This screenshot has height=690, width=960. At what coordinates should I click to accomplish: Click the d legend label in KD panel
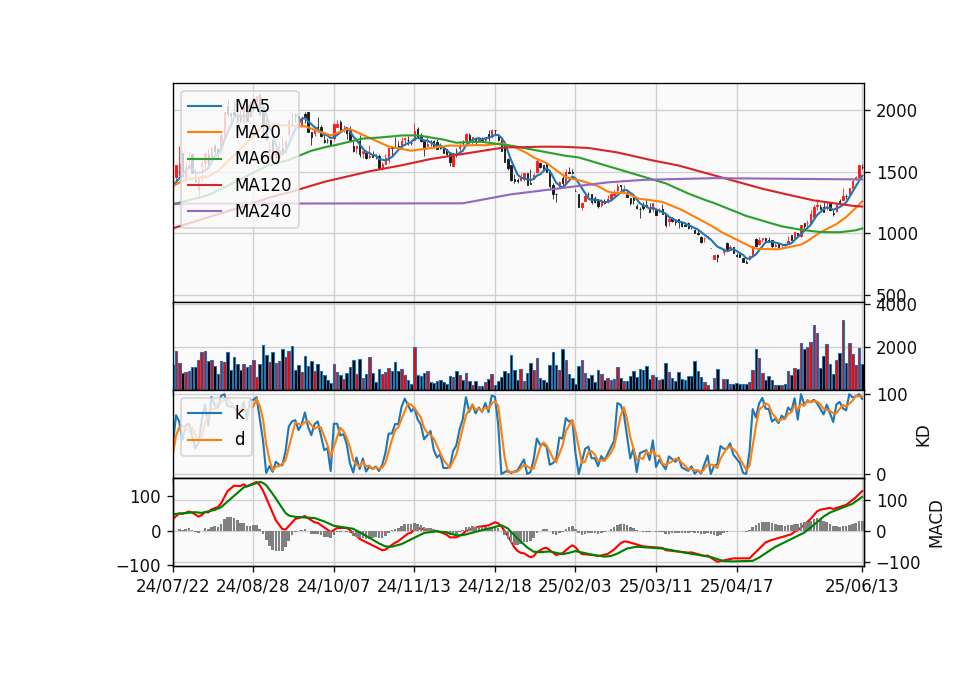click(240, 439)
